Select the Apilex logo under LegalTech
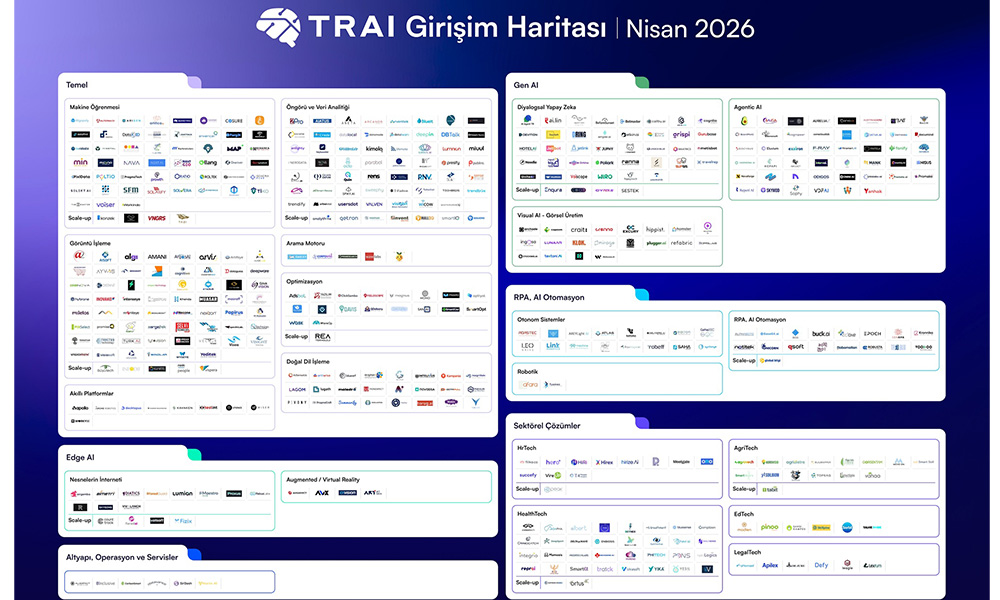The height and width of the screenshot is (600, 1000). coord(770,565)
